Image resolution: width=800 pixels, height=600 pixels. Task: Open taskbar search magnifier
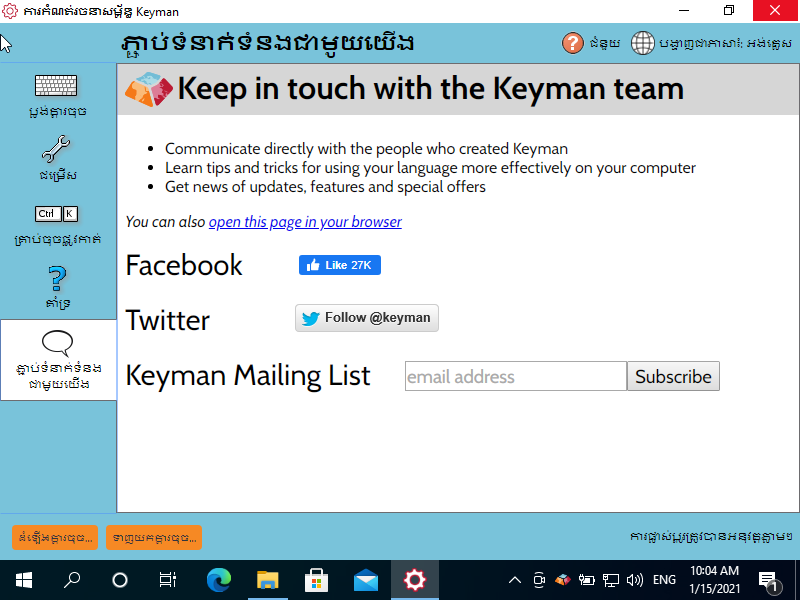72,580
